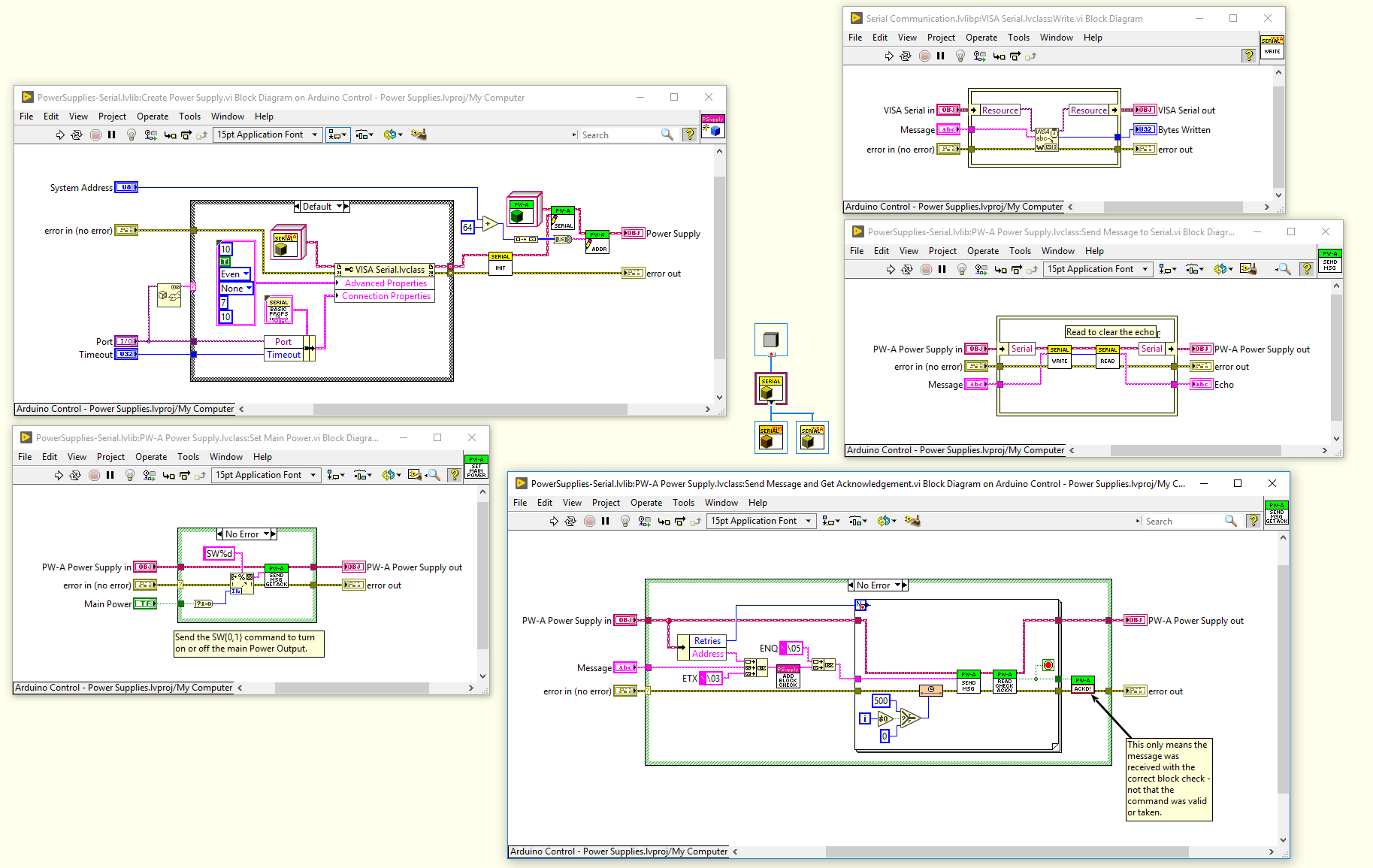Run the Send Message and Get Acknowledgement VI
Image resolution: width=1373 pixels, height=868 pixels.
[x=555, y=522]
